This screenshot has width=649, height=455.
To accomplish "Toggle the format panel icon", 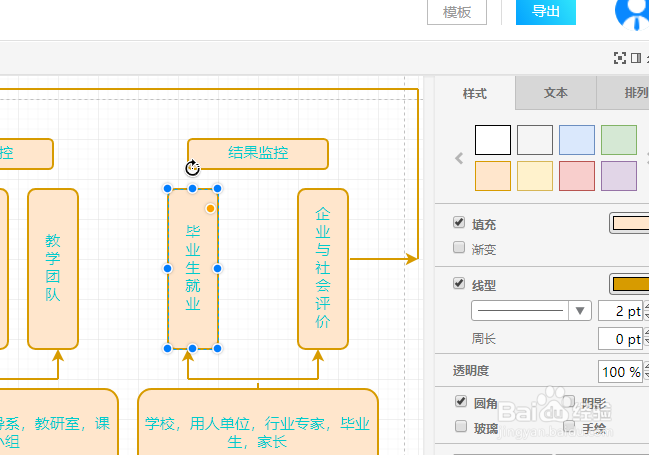I will pos(636,58).
